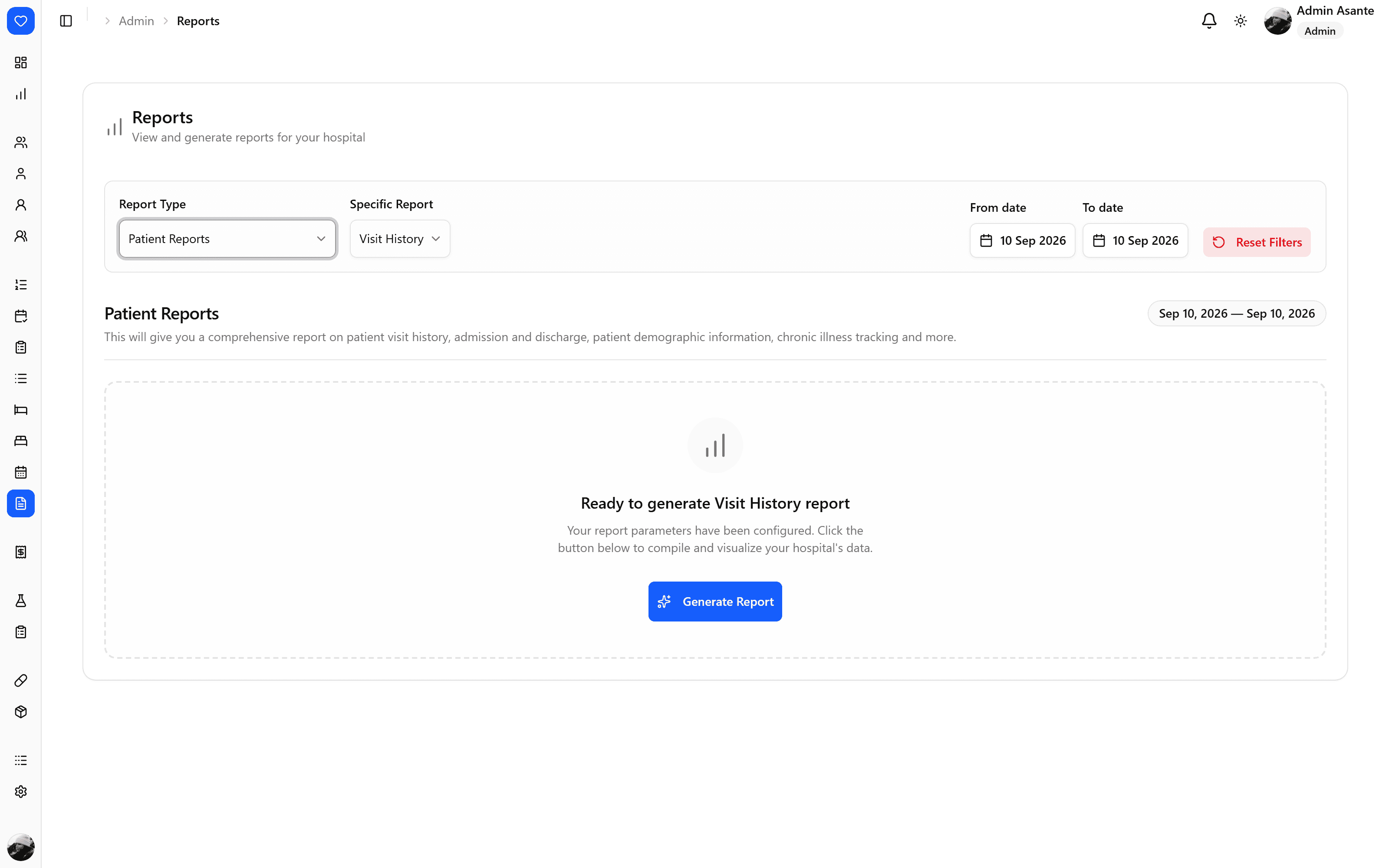Click the Sep 10, 2026 date range badge
Viewport: 1389px width, 868px height.
pos(1236,313)
